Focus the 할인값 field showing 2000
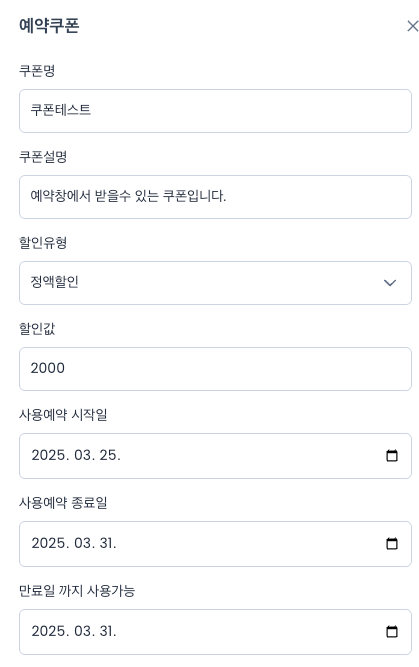Image resolution: width=419 pixels, height=667 pixels. pyautogui.click(x=215, y=369)
